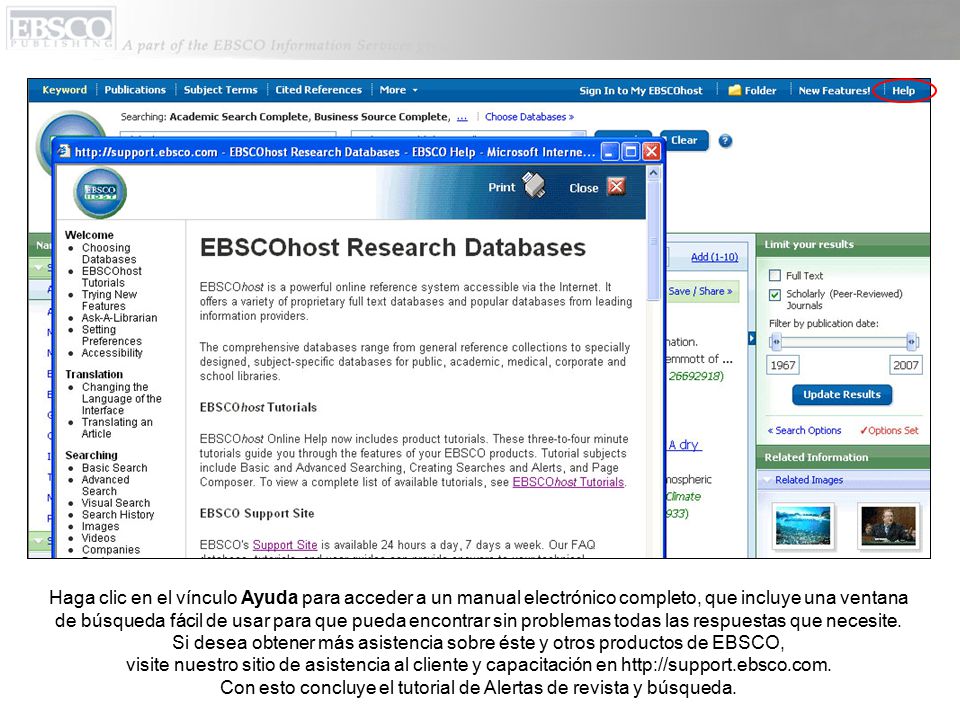Click the Update Results button
Viewport: 960px width, 720px height.
tap(842, 395)
